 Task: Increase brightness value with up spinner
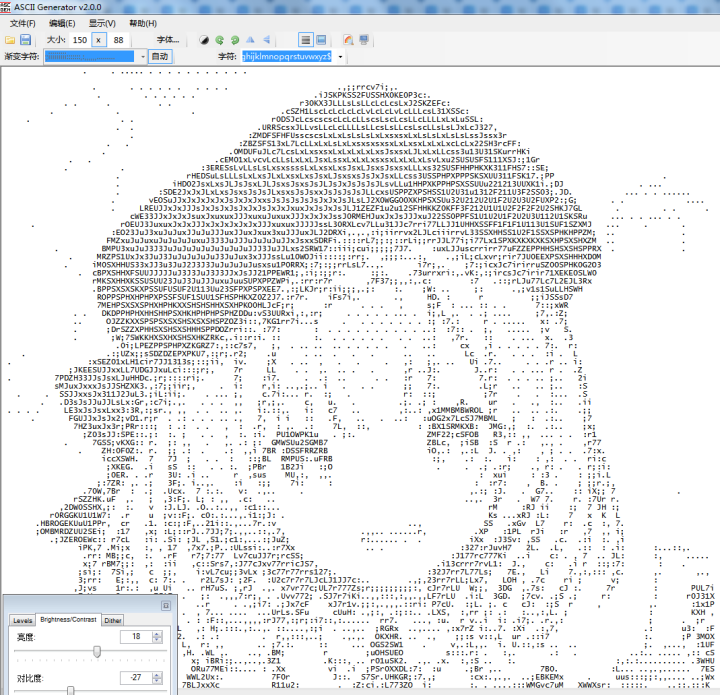[157, 634]
